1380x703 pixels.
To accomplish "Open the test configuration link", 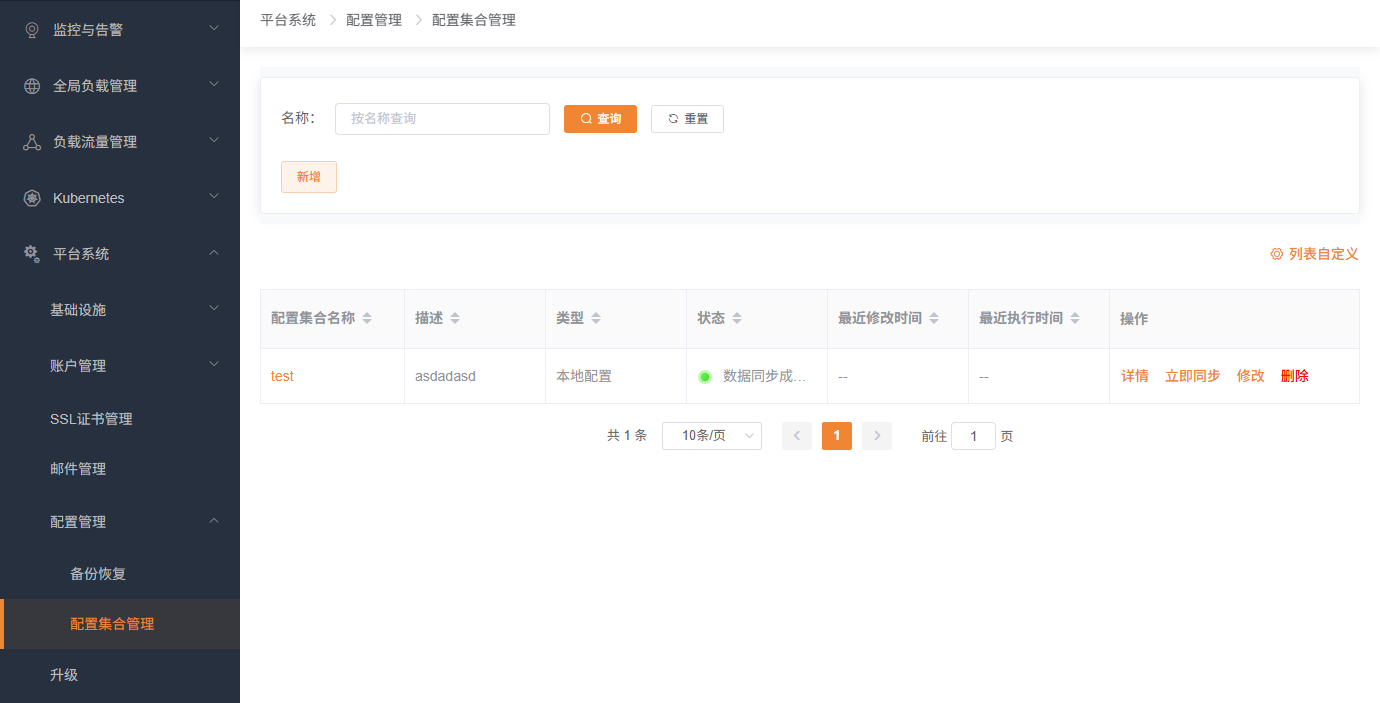I will click(x=282, y=376).
